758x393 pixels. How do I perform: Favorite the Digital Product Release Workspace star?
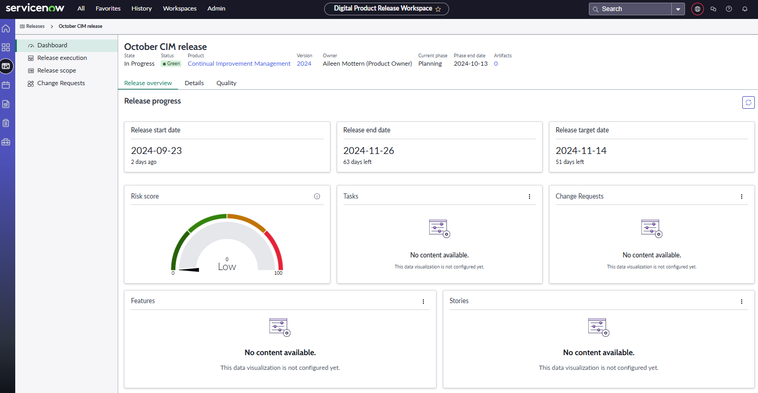(438, 9)
